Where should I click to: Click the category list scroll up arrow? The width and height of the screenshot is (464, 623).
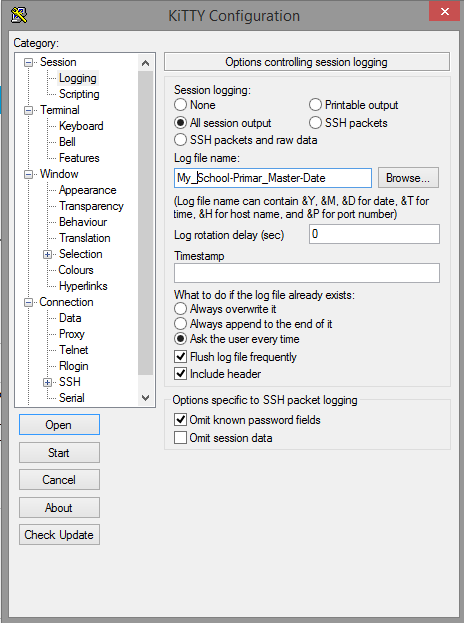click(x=145, y=63)
